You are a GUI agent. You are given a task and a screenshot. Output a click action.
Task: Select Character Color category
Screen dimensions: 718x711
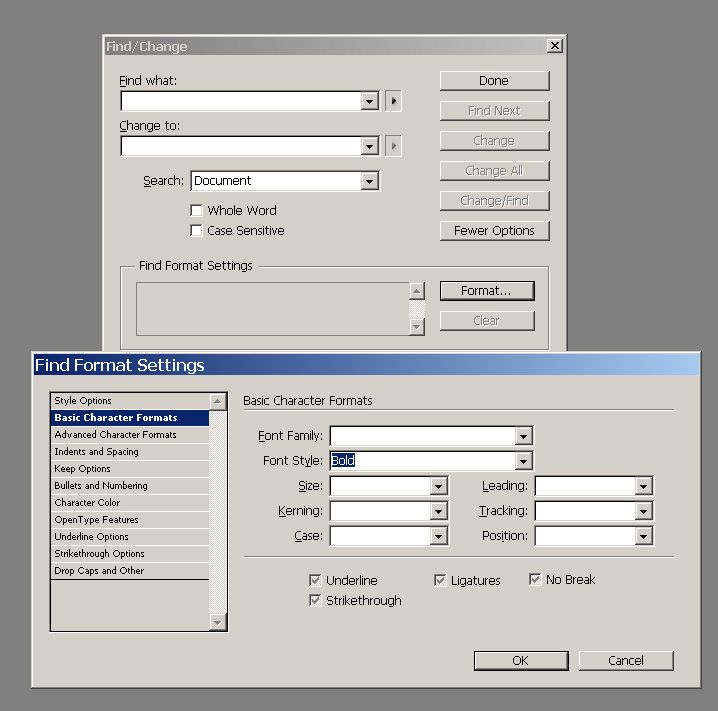130,502
